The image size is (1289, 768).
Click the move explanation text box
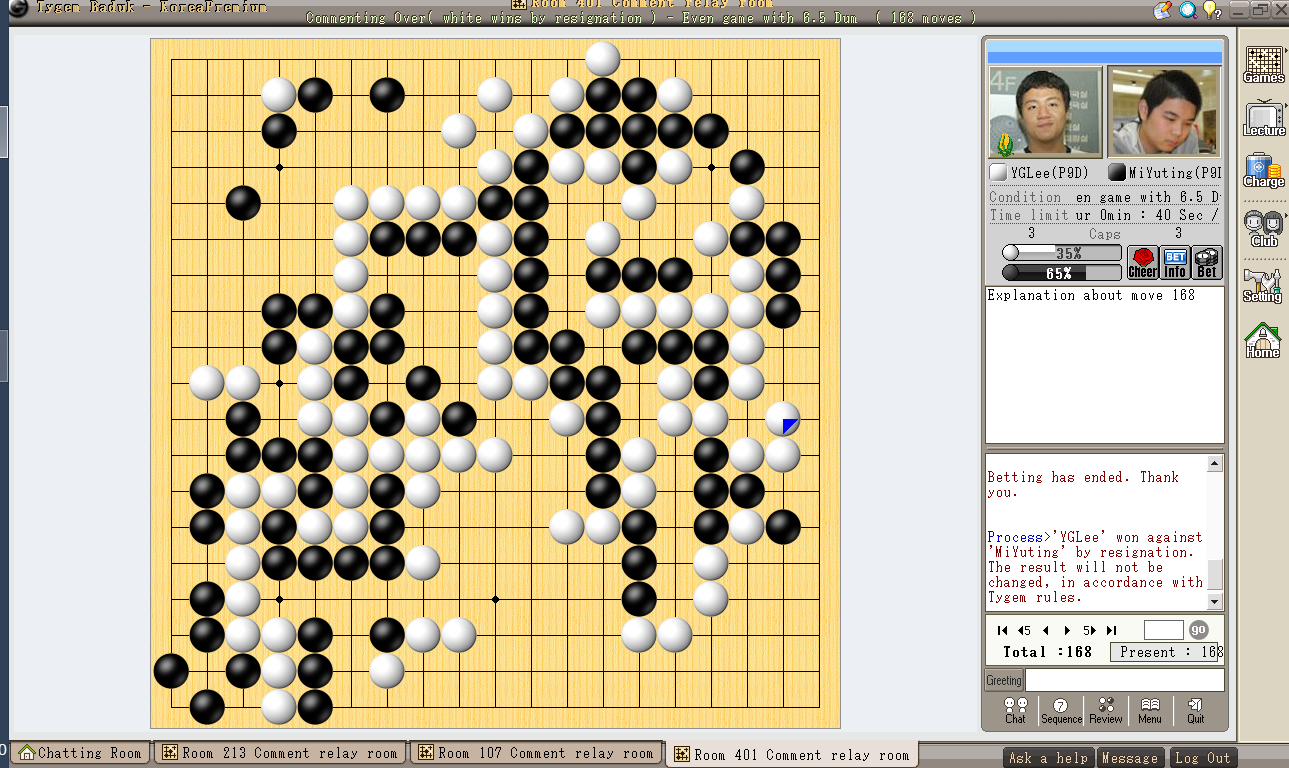tap(1105, 365)
